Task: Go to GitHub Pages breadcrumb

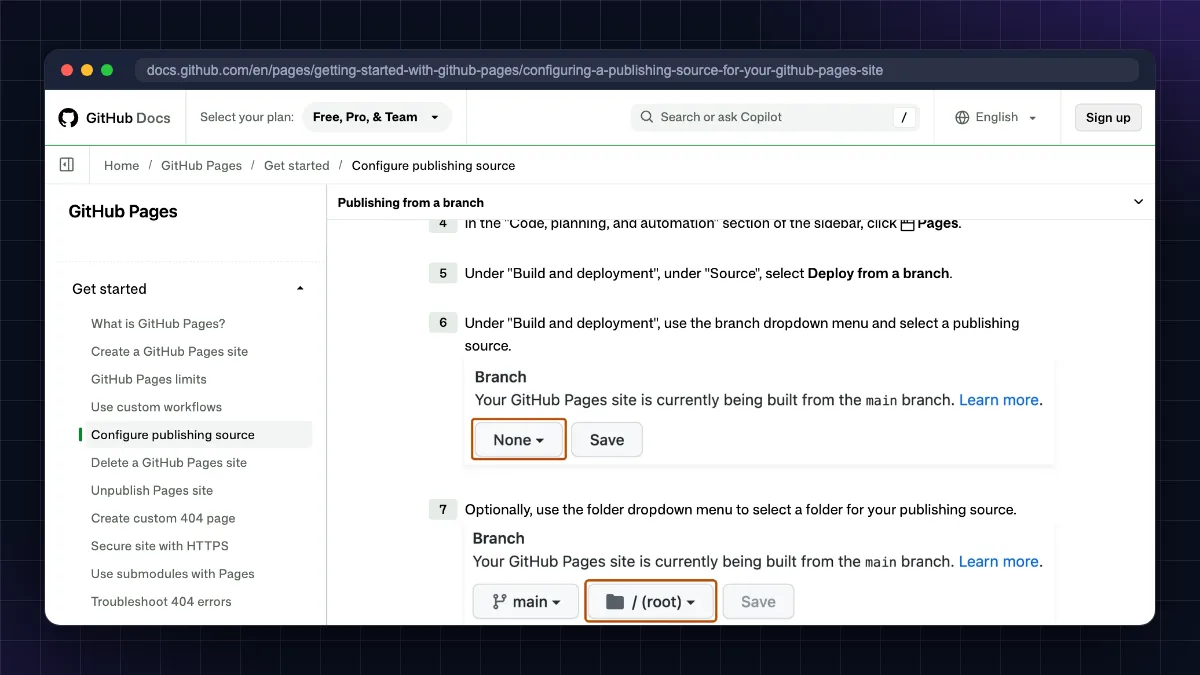Action: (201, 165)
